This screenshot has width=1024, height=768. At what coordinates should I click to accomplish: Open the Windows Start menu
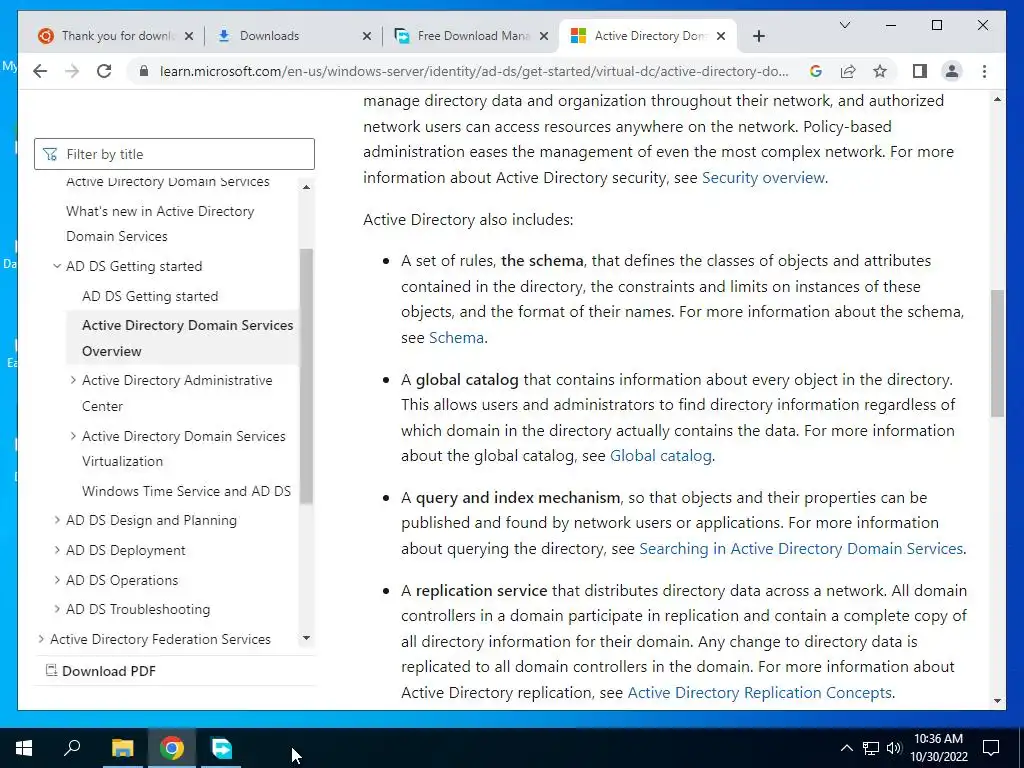click(x=24, y=748)
